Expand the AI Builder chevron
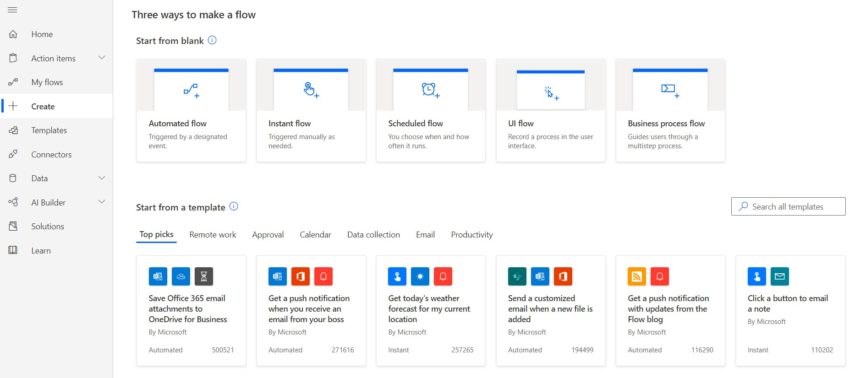Screen dimensions: 860x378 click(101, 202)
